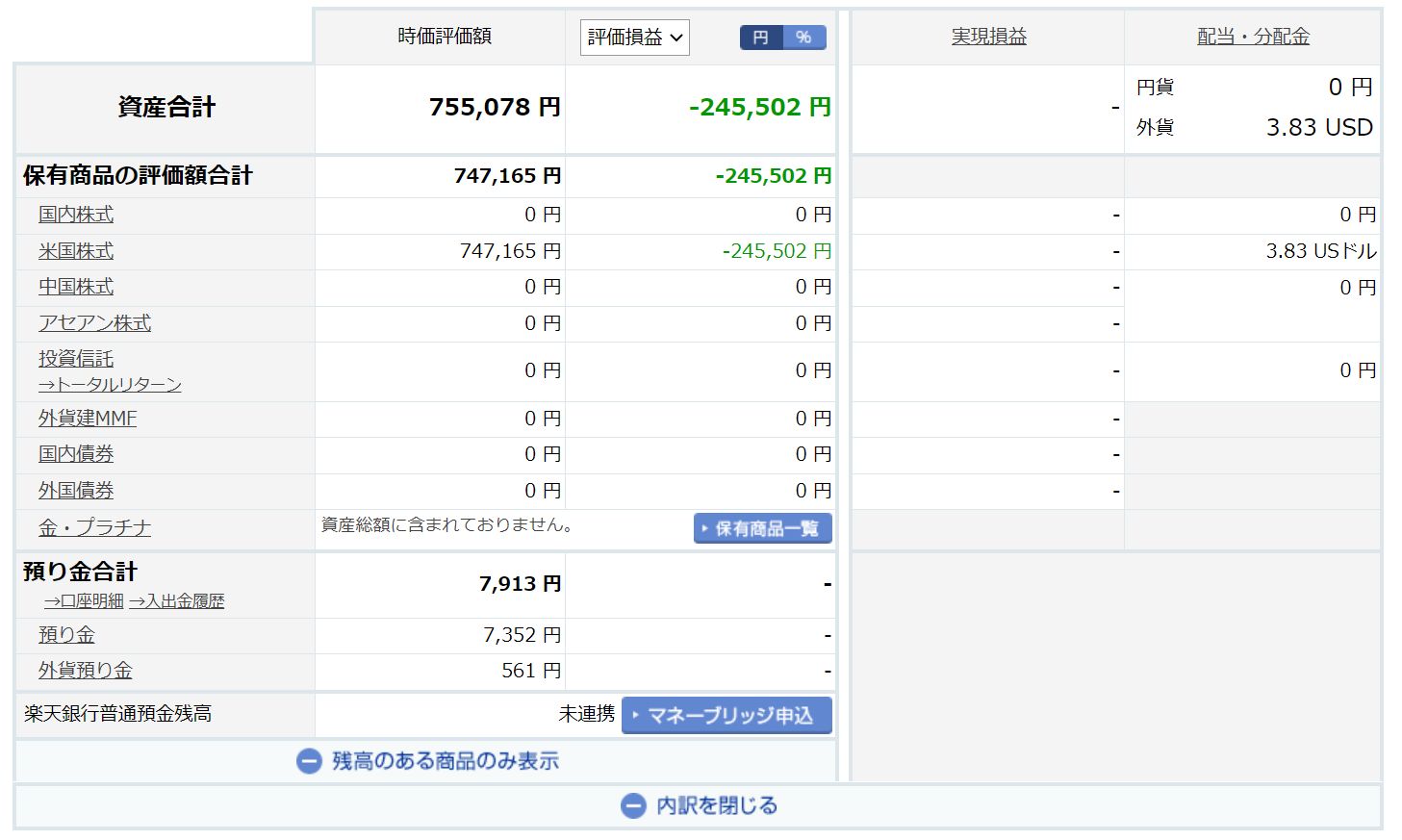Open the 国内株式 link
This screenshot has width=1402, height=840.
click(x=76, y=215)
